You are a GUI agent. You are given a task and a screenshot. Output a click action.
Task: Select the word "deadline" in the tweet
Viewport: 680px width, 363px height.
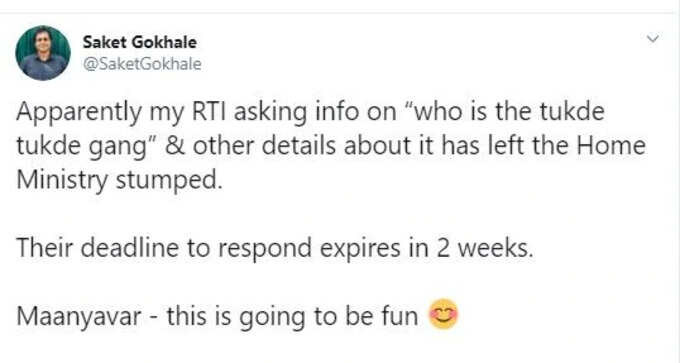point(129,249)
